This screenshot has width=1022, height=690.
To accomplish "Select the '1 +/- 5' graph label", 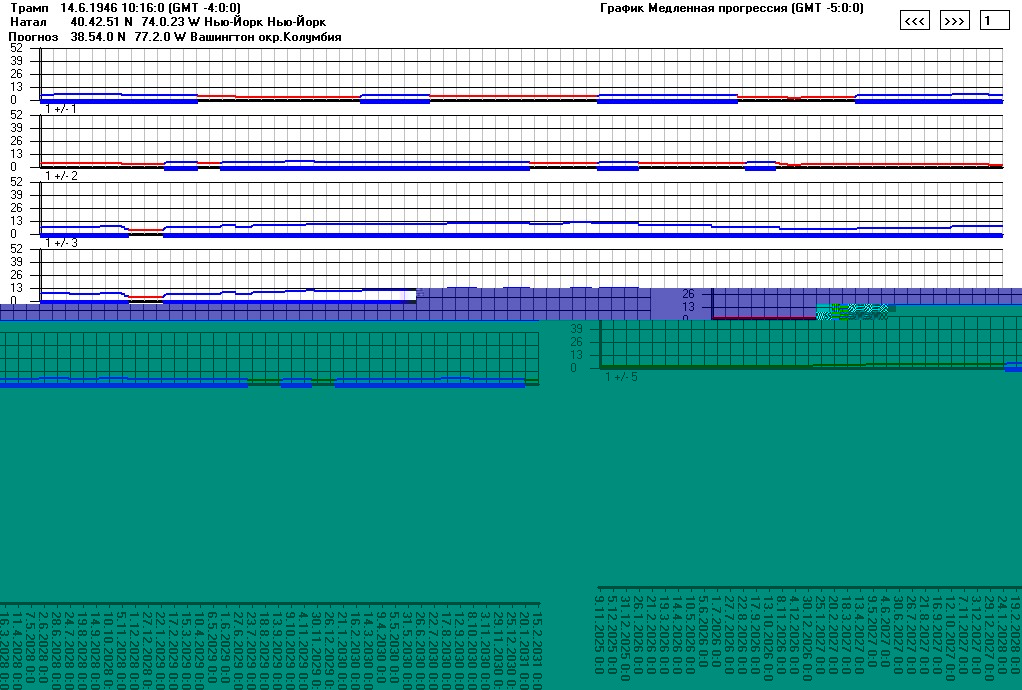I will pos(621,377).
